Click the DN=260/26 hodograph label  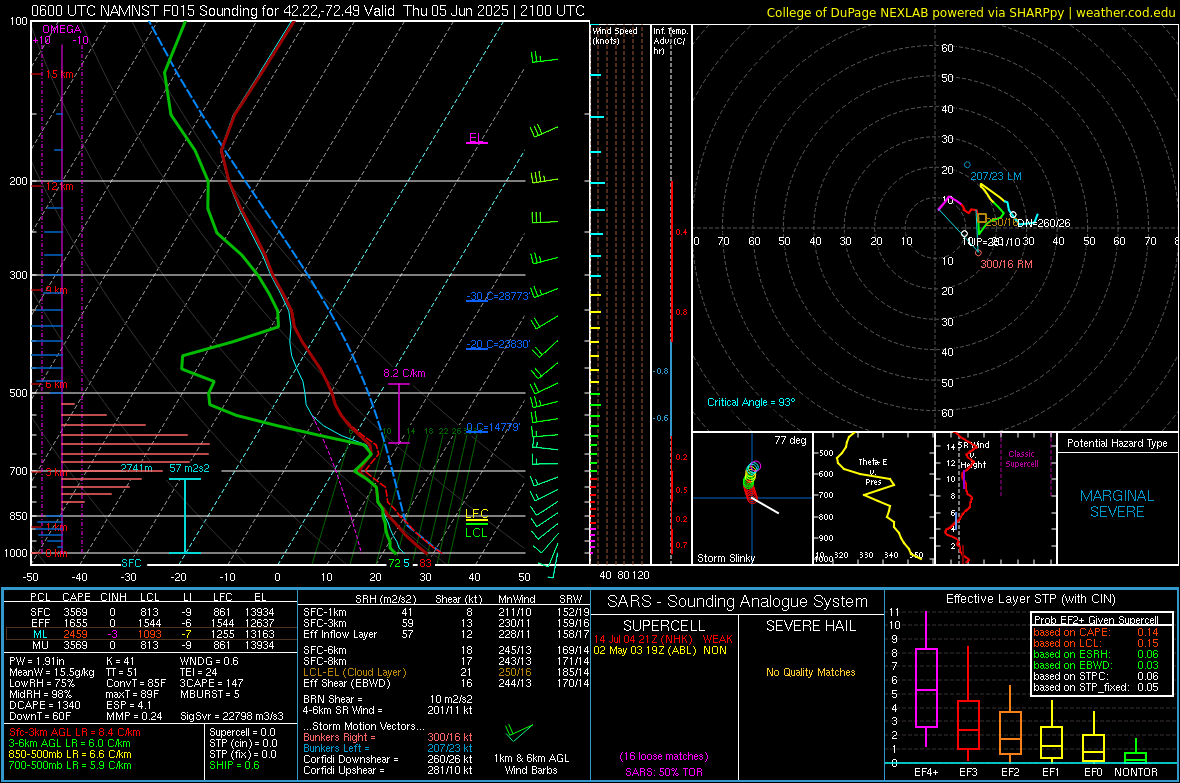click(1043, 223)
